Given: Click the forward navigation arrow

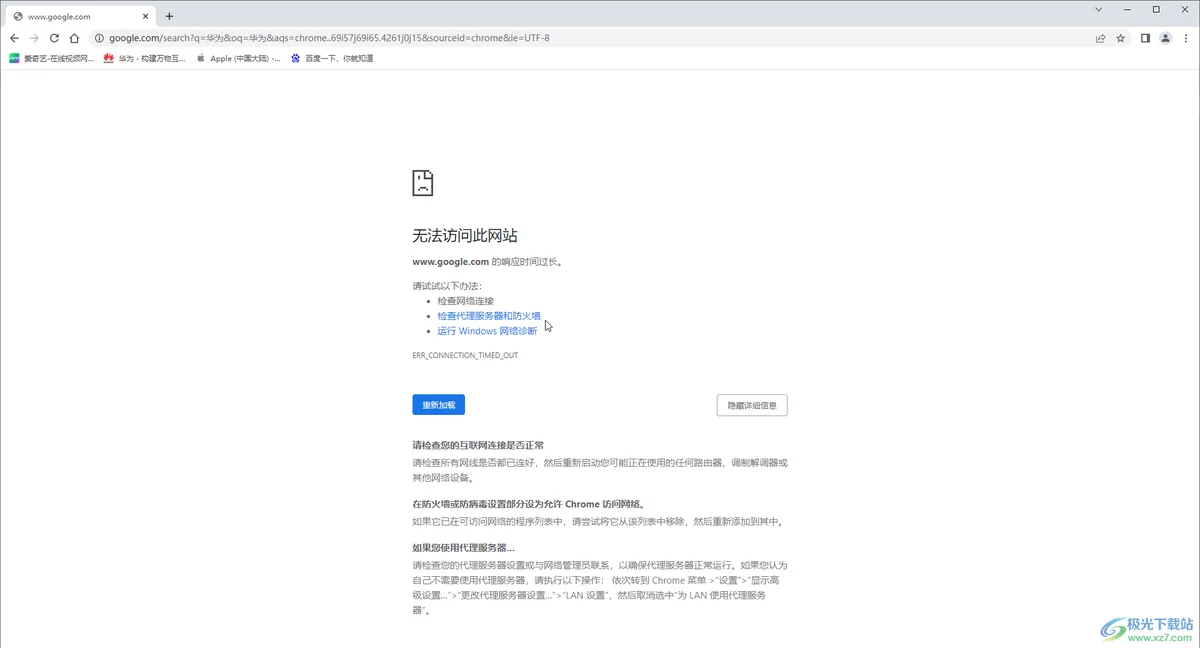Looking at the screenshot, I should coord(34,38).
